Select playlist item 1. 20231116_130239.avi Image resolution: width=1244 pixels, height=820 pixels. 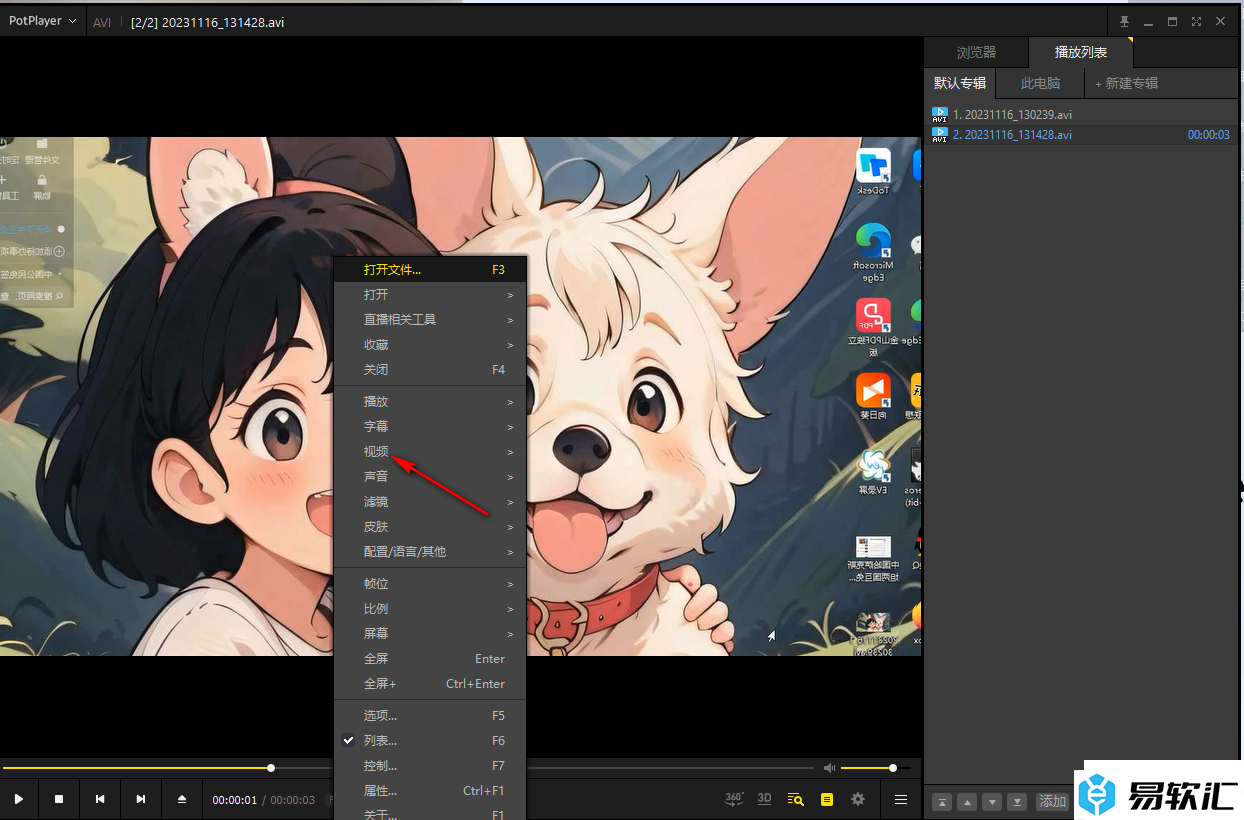tap(1080, 115)
